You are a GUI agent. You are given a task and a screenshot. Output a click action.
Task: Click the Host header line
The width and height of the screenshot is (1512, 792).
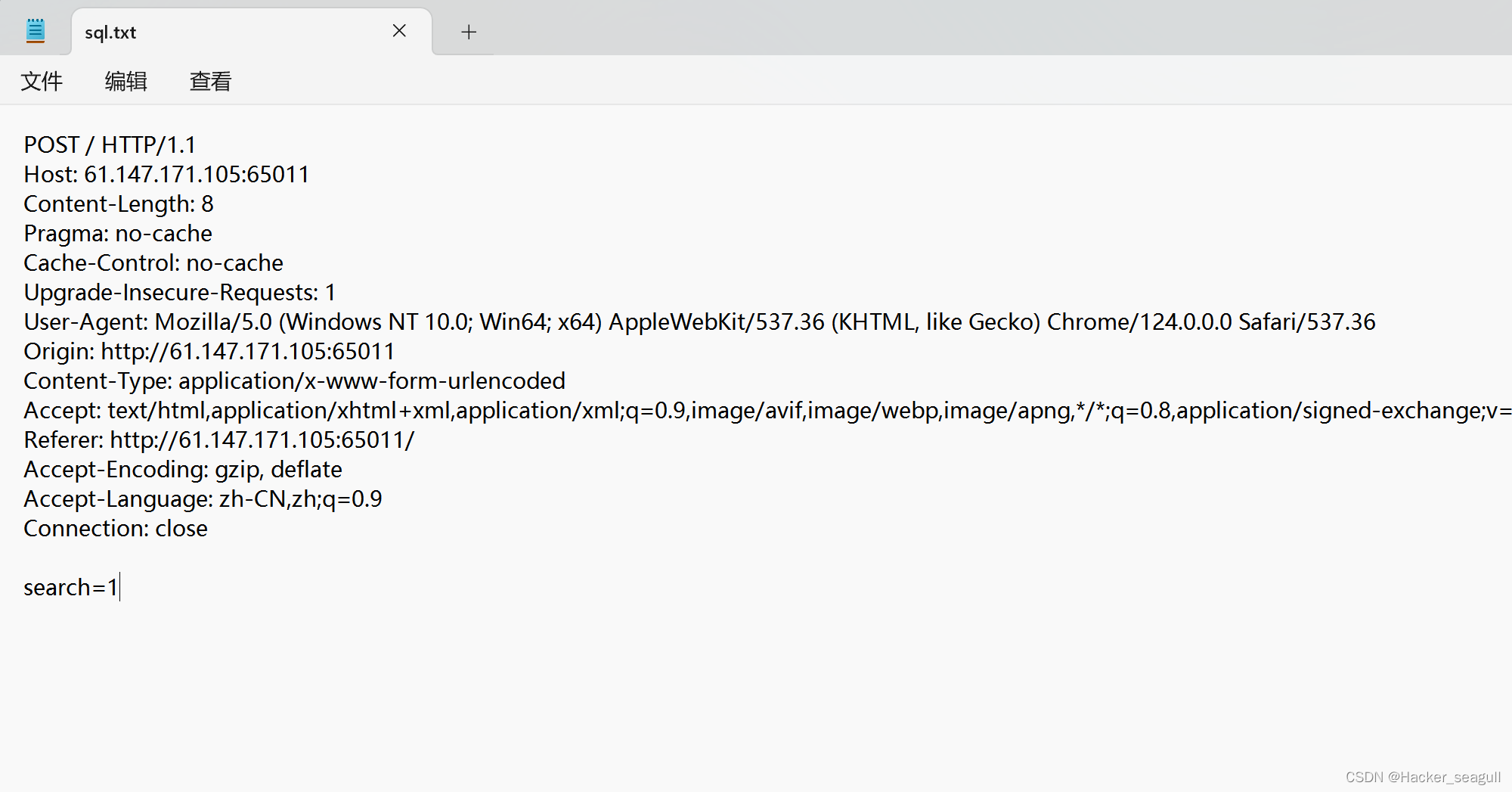coord(166,174)
